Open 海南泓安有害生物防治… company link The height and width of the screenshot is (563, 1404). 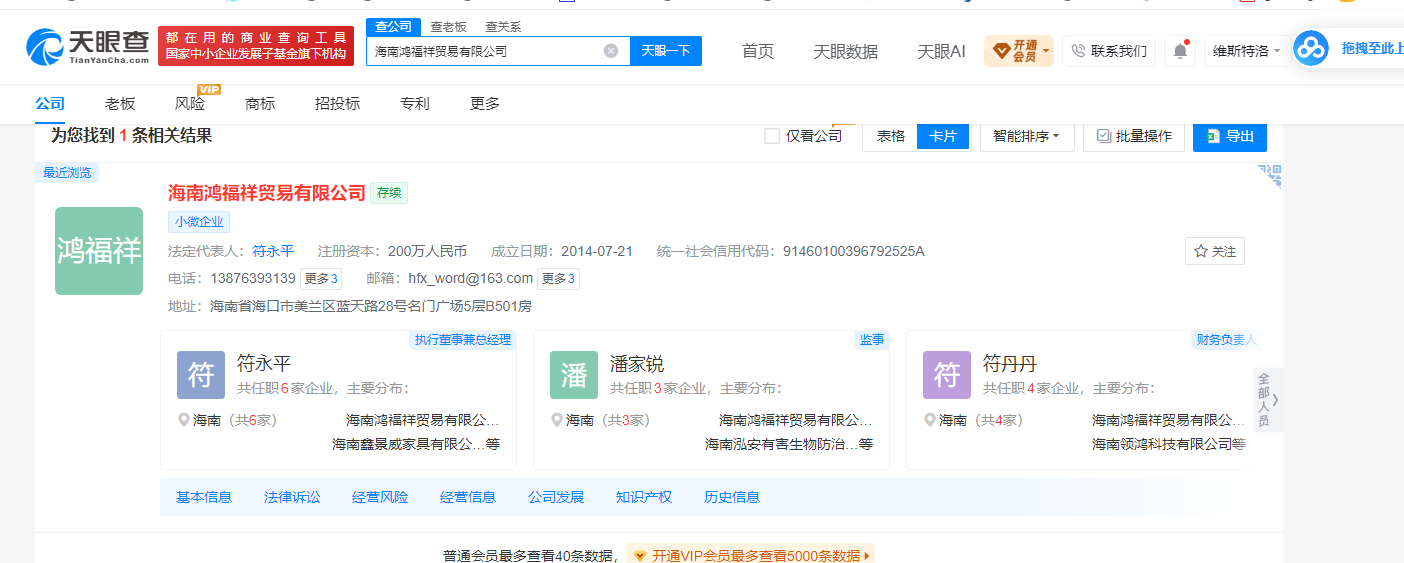782,444
